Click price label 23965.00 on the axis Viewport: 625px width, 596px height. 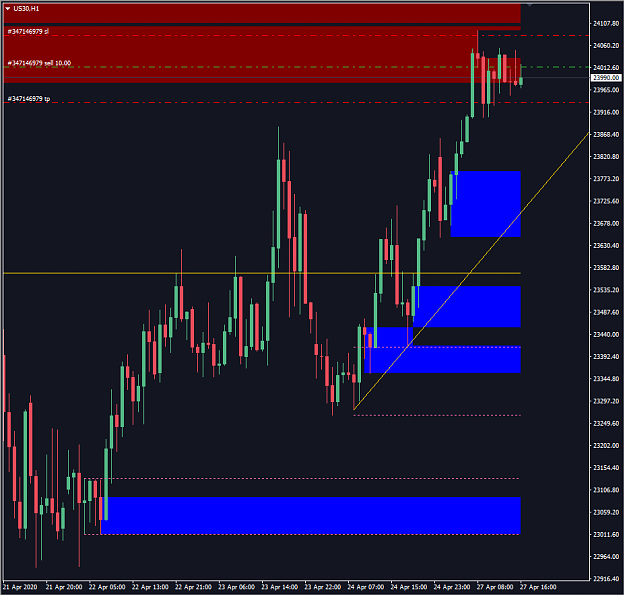point(606,90)
